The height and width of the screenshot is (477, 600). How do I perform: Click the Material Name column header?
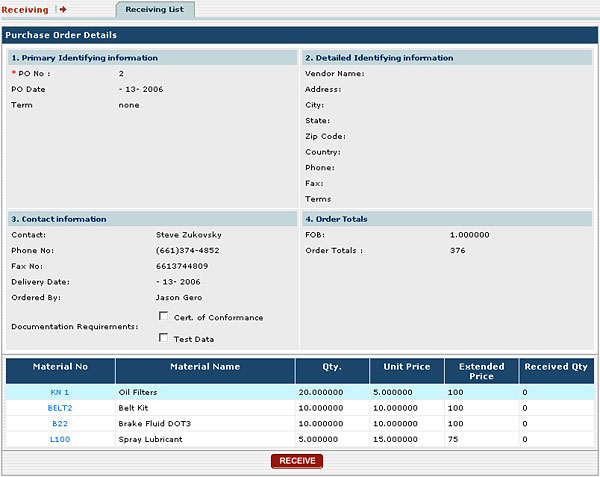tap(205, 371)
